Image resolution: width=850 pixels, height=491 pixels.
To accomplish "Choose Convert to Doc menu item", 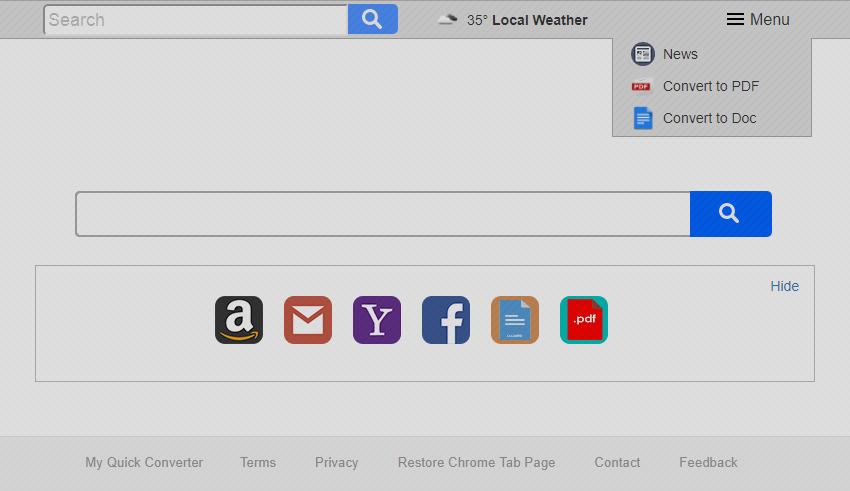I will [x=709, y=118].
